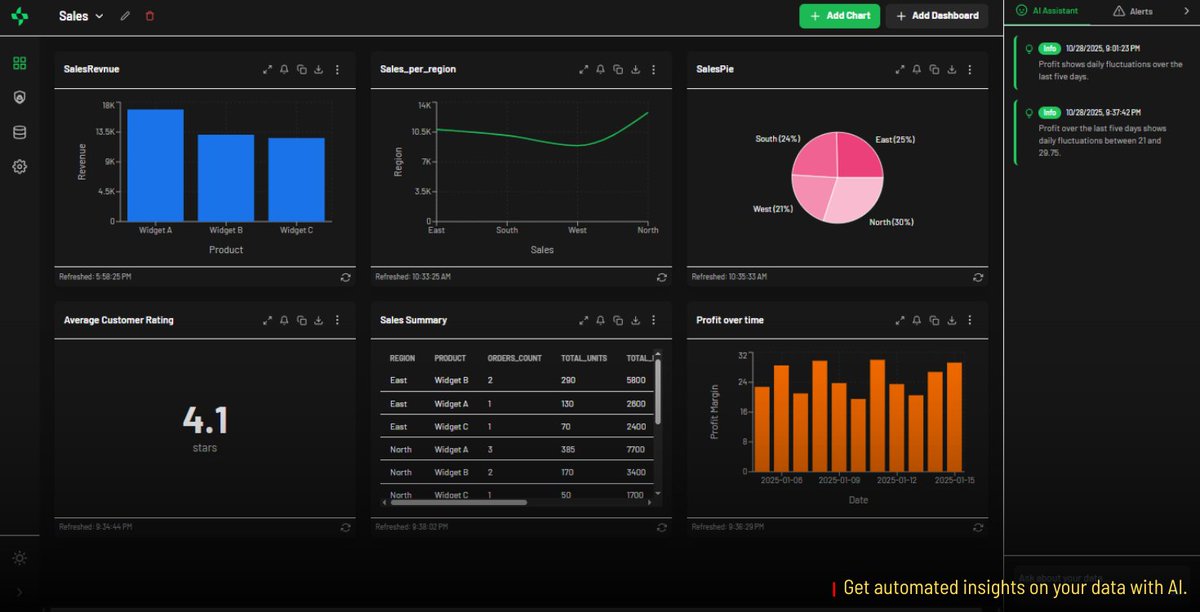Expand the right panel chevron next to Alerts

point(1188,11)
